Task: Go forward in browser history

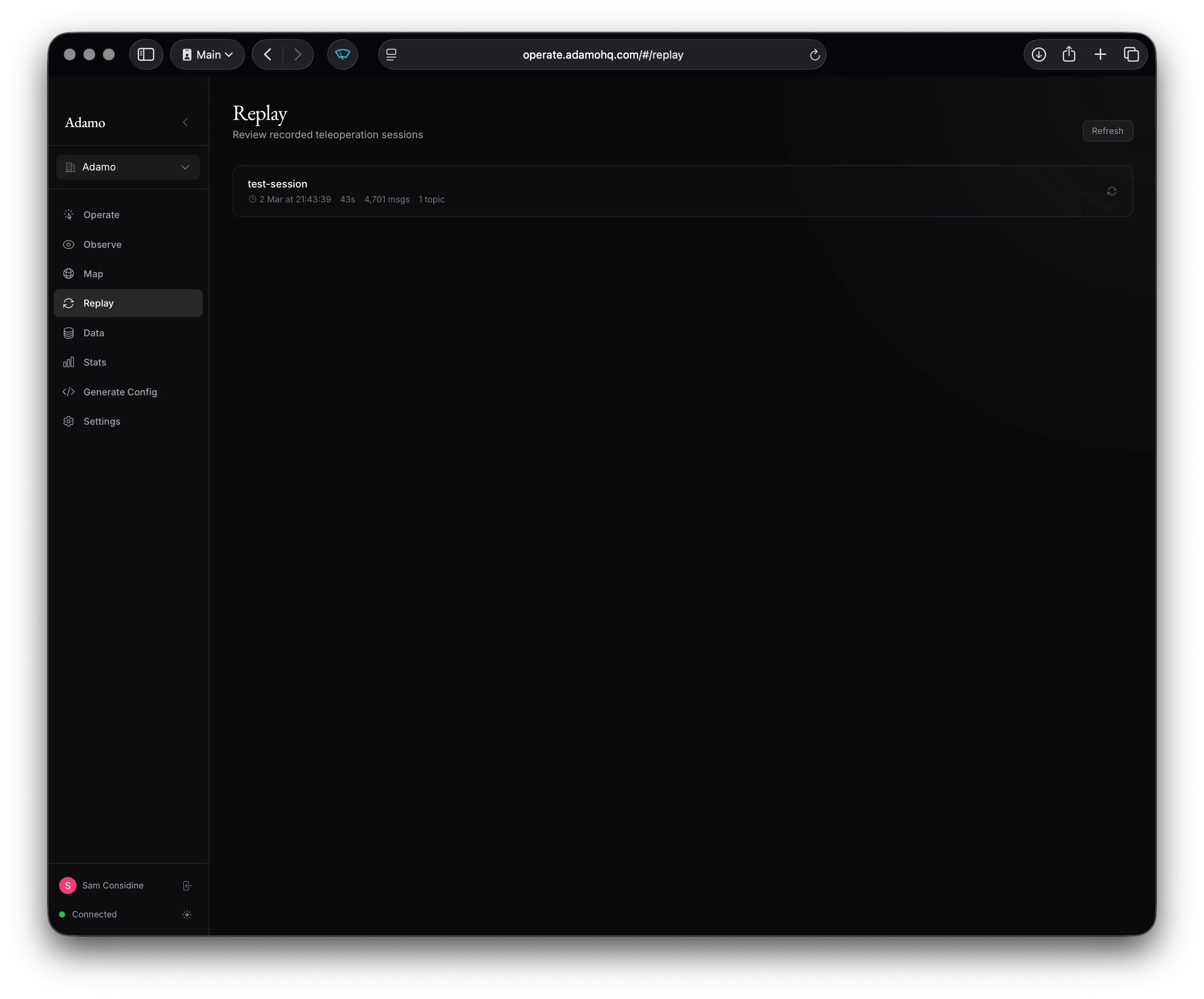Action: tap(298, 54)
